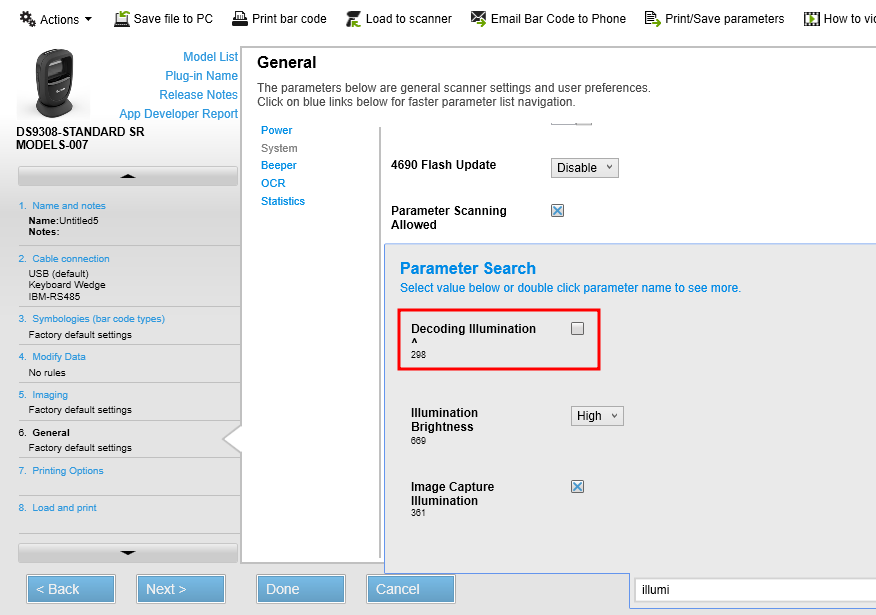Enable the Decoding Illumination checkbox
Screen dimensions: 876x615
[x=578, y=328]
